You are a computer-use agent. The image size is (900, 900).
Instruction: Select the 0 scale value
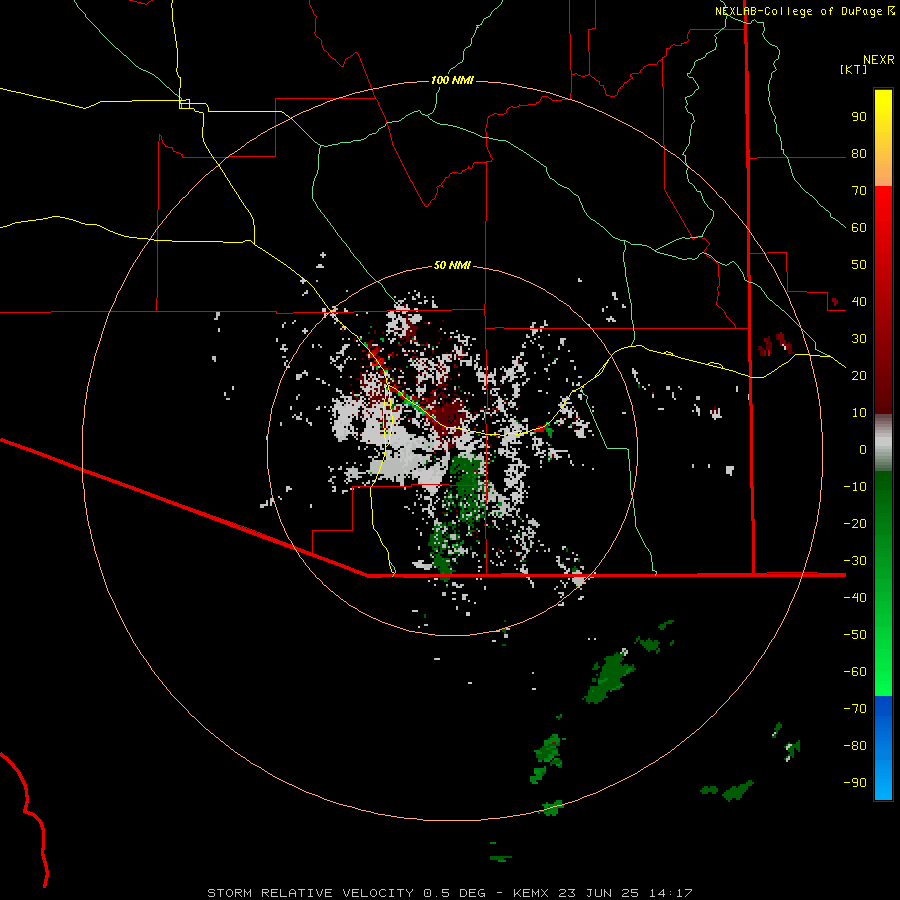(863, 449)
